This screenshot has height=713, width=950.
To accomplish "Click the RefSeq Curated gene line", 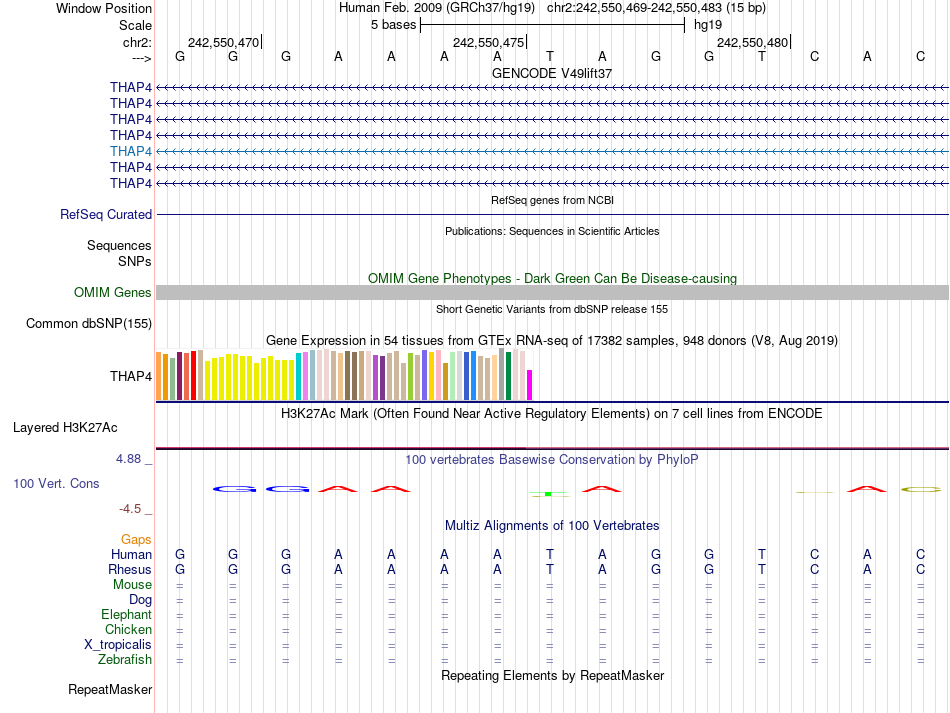I will pos(552,214).
